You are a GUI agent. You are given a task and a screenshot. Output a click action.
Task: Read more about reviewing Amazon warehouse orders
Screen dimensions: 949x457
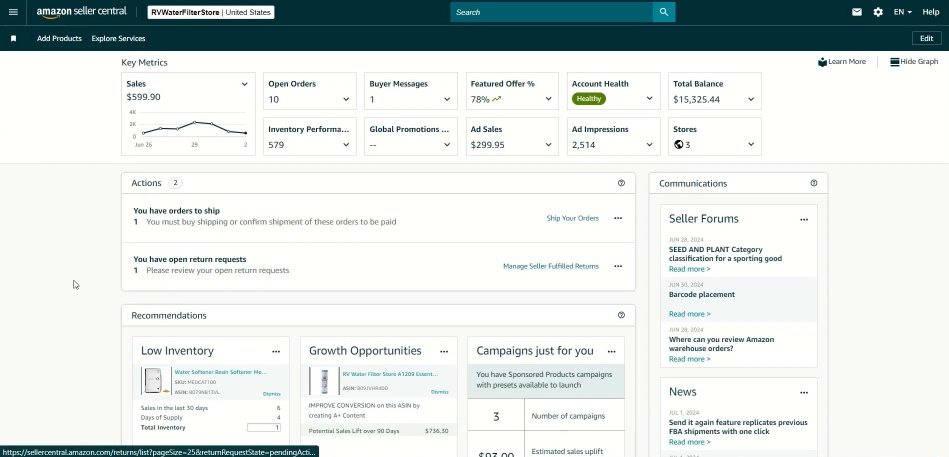[689, 359]
